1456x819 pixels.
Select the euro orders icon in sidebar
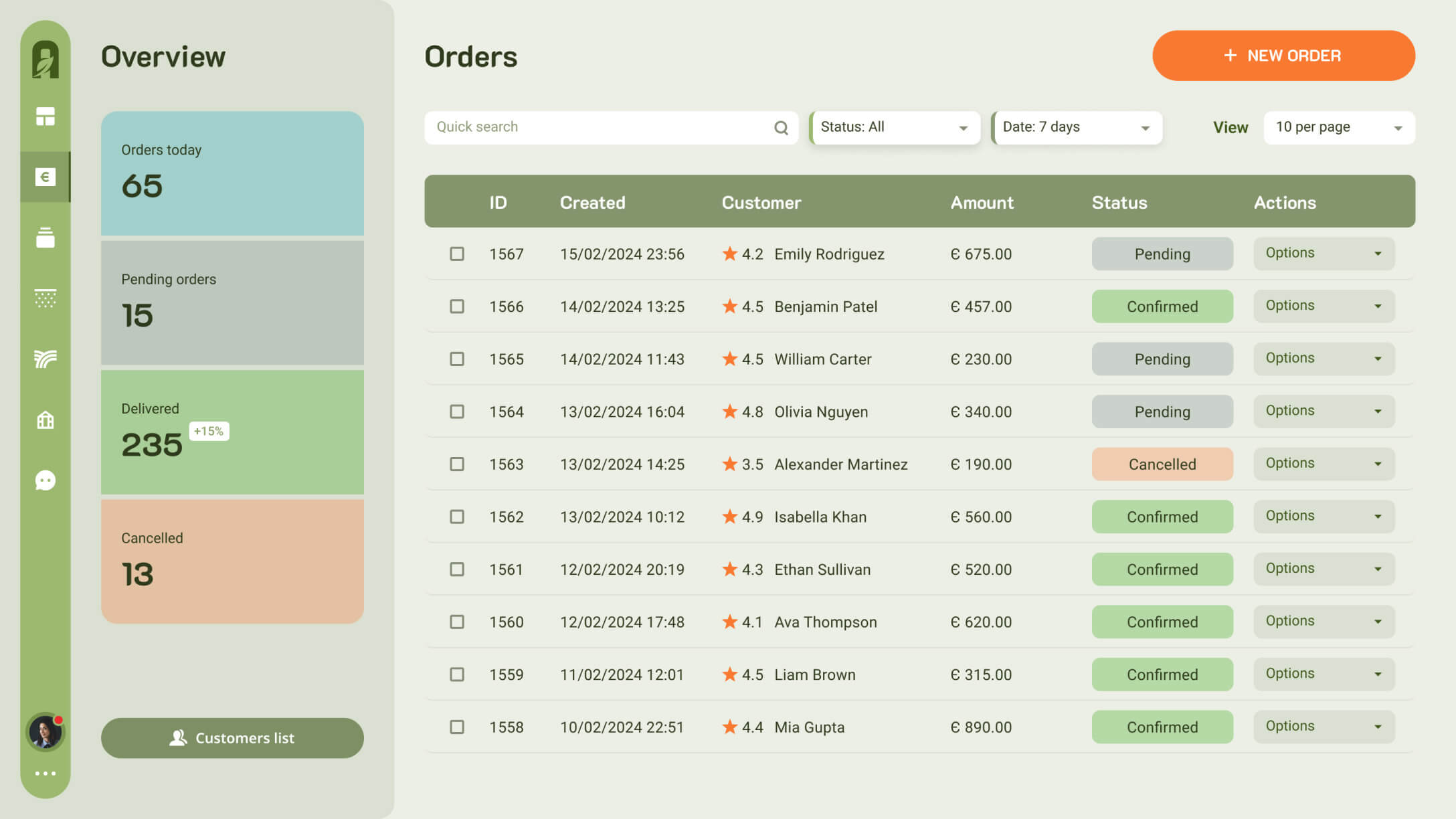[x=45, y=177]
